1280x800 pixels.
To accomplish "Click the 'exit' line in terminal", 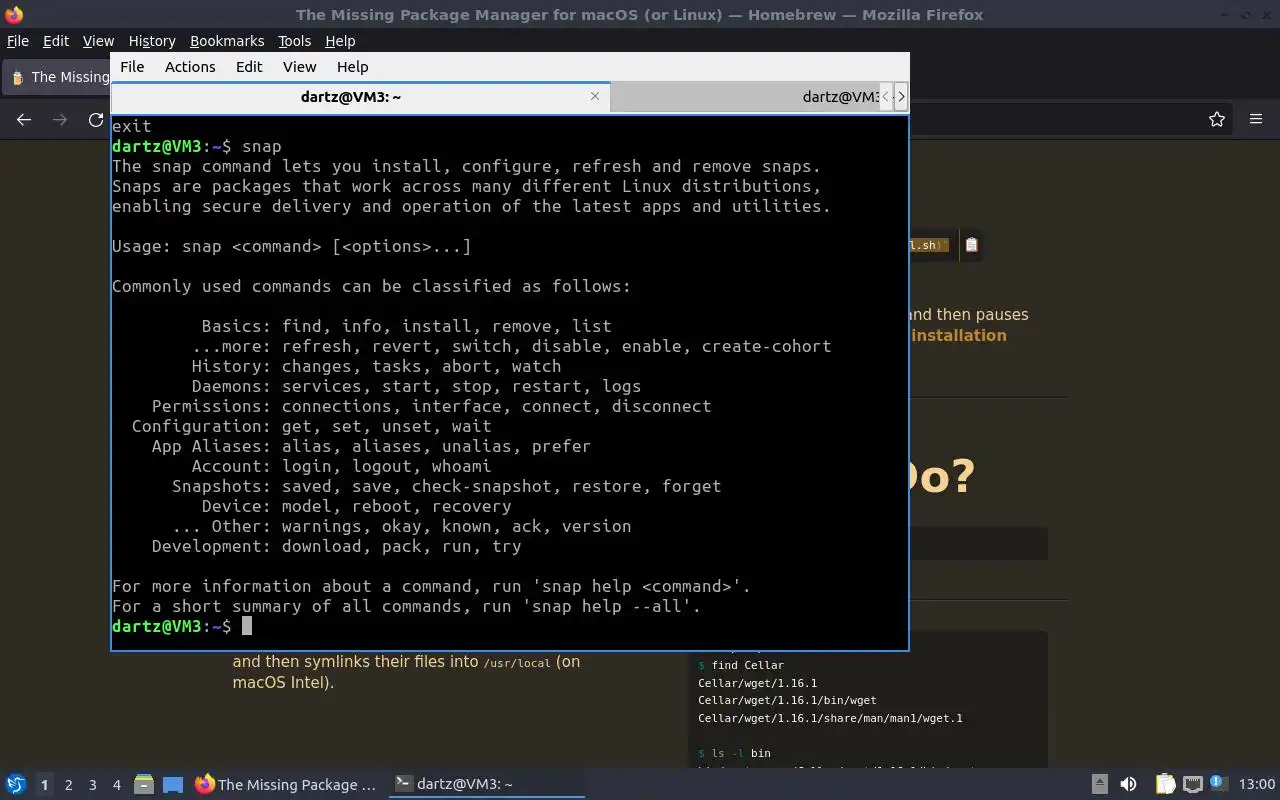I will pyautogui.click(x=131, y=126).
